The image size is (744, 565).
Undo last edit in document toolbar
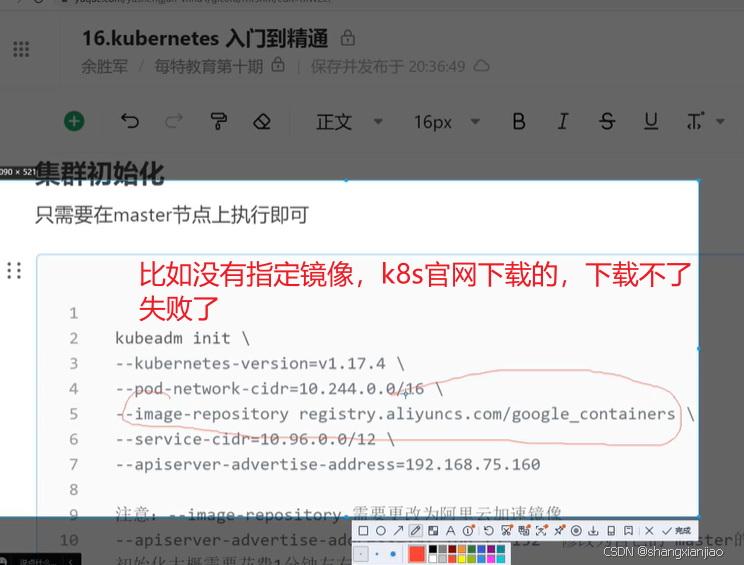130,121
